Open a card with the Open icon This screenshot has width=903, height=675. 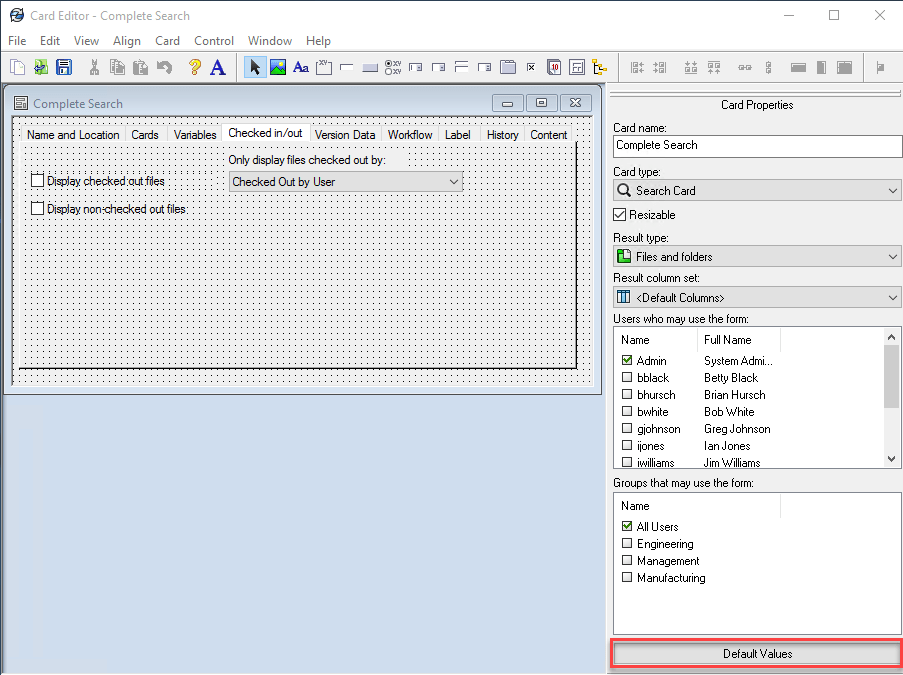pyautogui.click(x=40, y=66)
